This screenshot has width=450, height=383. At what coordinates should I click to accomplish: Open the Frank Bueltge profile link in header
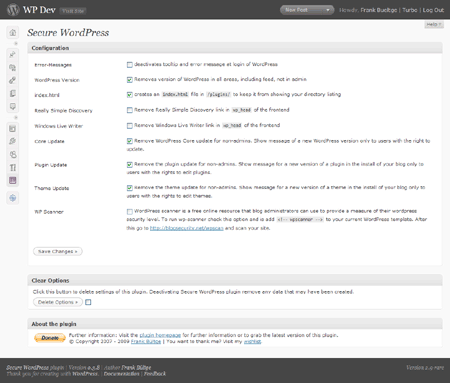click(x=379, y=10)
